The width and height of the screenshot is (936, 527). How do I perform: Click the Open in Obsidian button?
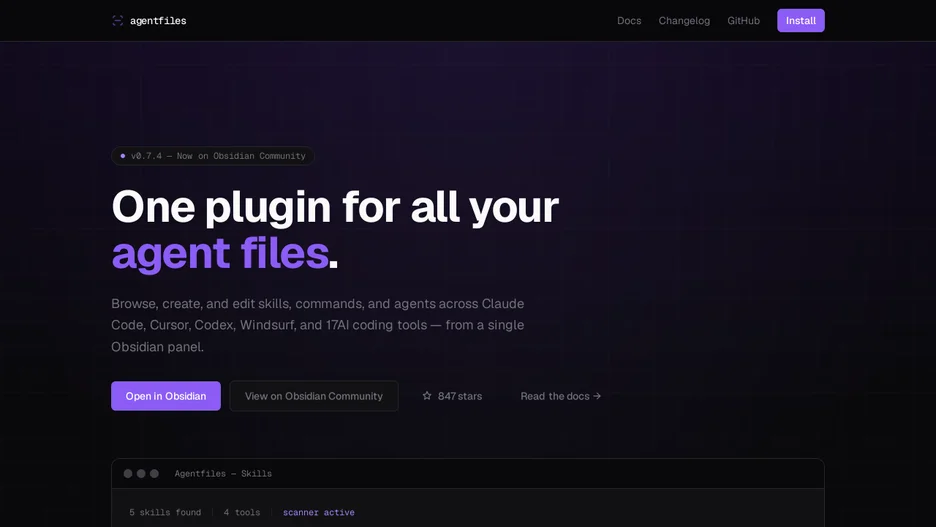pos(166,396)
